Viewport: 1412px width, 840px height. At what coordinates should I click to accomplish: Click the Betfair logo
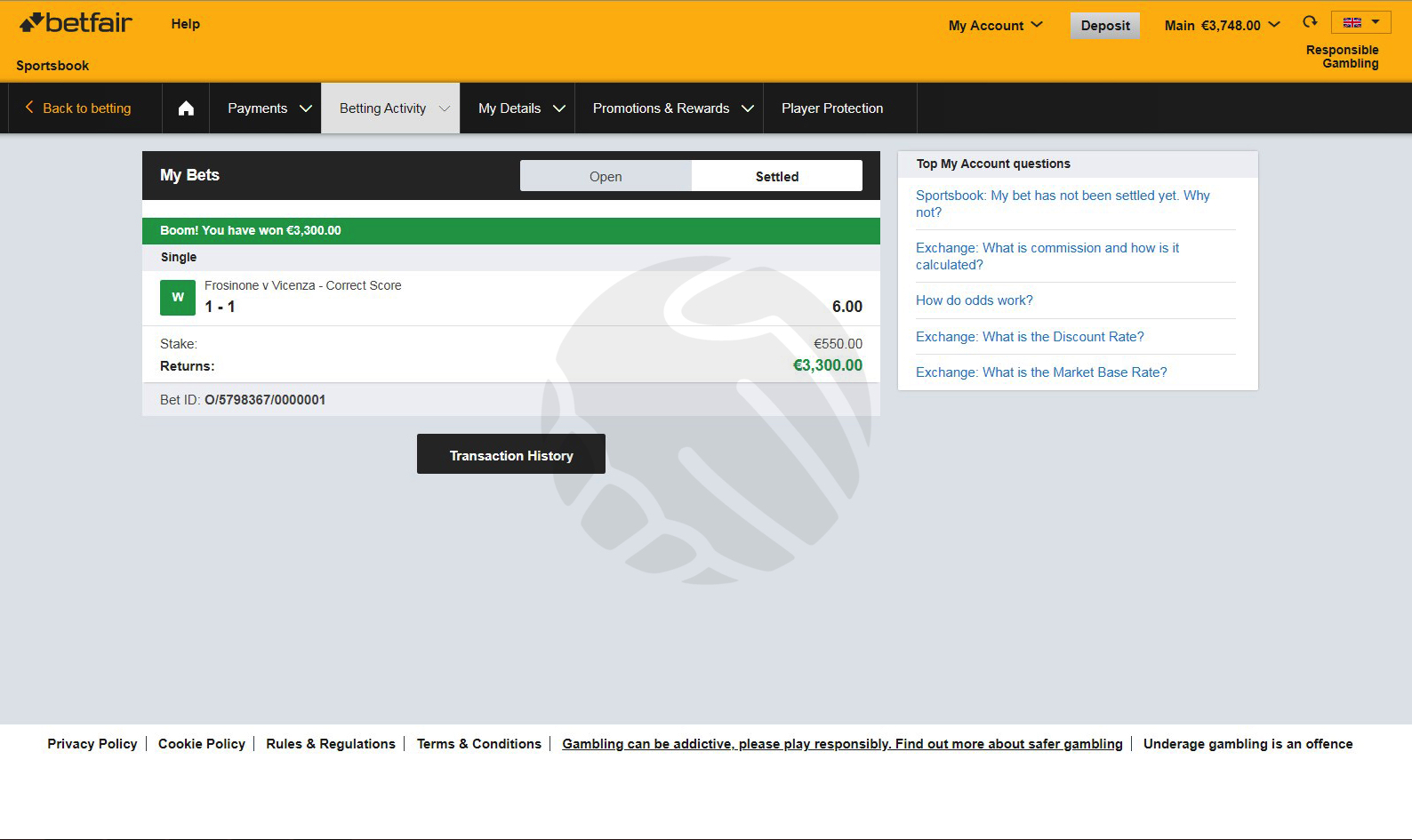[76, 23]
